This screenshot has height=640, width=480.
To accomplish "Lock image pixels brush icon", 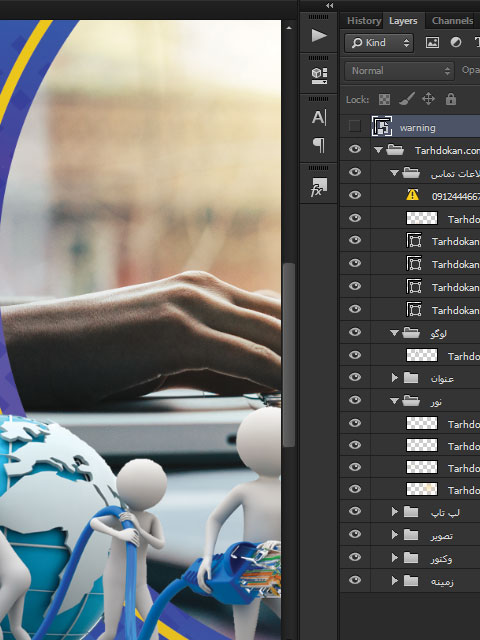I will (x=407, y=99).
